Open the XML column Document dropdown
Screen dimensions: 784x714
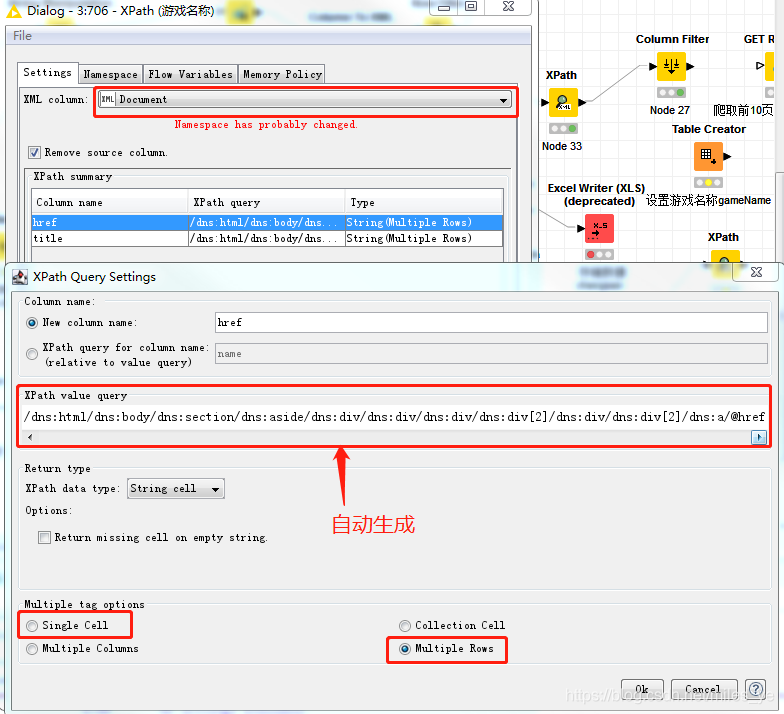pyautogui.click(x=305, y=100)
